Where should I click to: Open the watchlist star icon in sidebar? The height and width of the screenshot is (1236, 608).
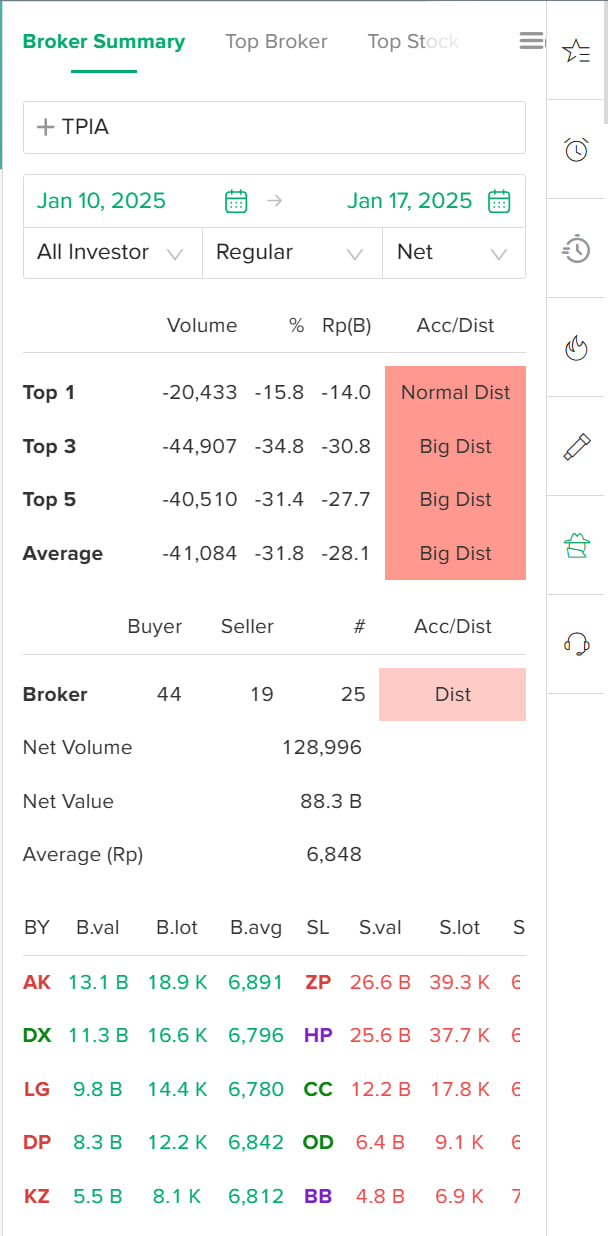point(576,51)
